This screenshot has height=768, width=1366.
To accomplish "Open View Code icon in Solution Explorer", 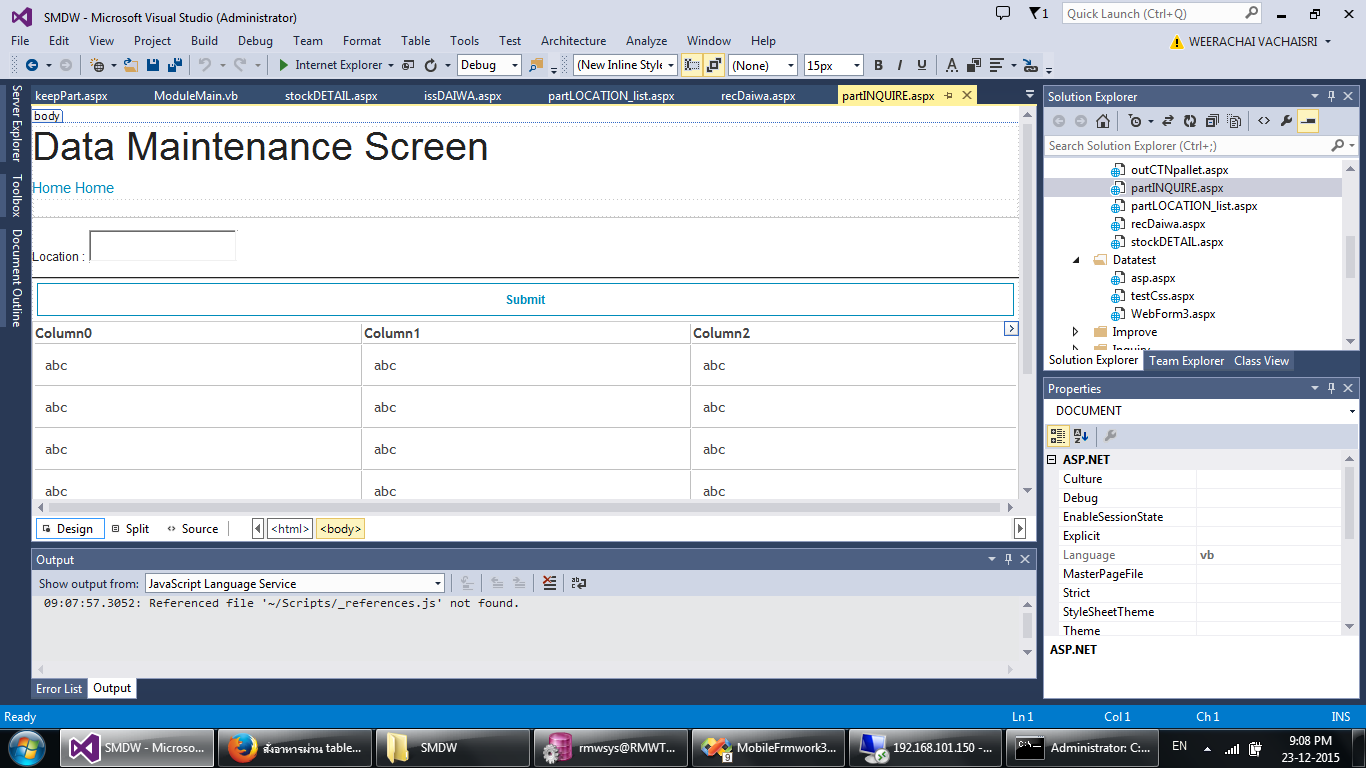I will click(x=1264, y=121).
